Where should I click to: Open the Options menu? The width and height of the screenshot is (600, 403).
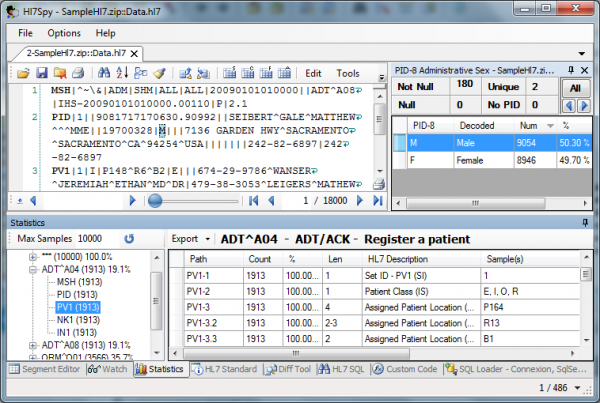(x=64, y=33)
